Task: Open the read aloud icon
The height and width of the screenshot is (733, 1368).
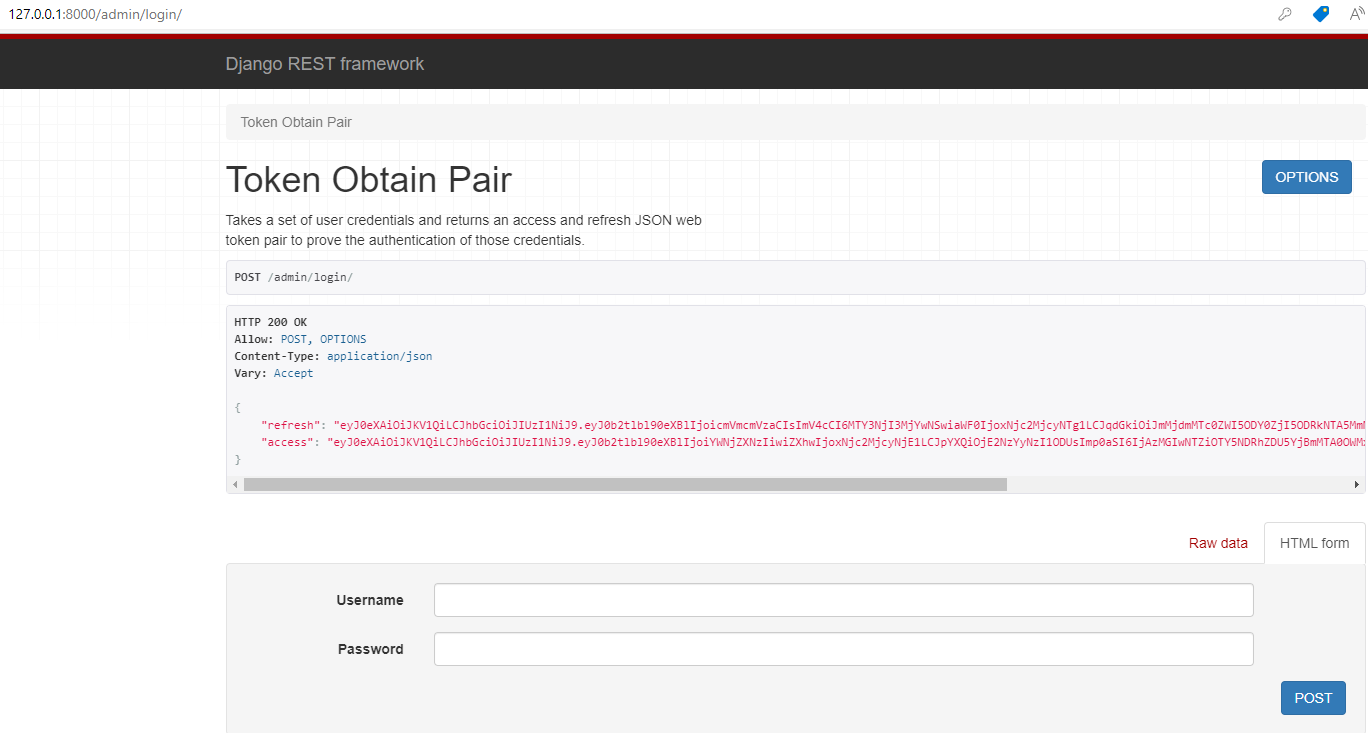Action: click(1357, 14)
